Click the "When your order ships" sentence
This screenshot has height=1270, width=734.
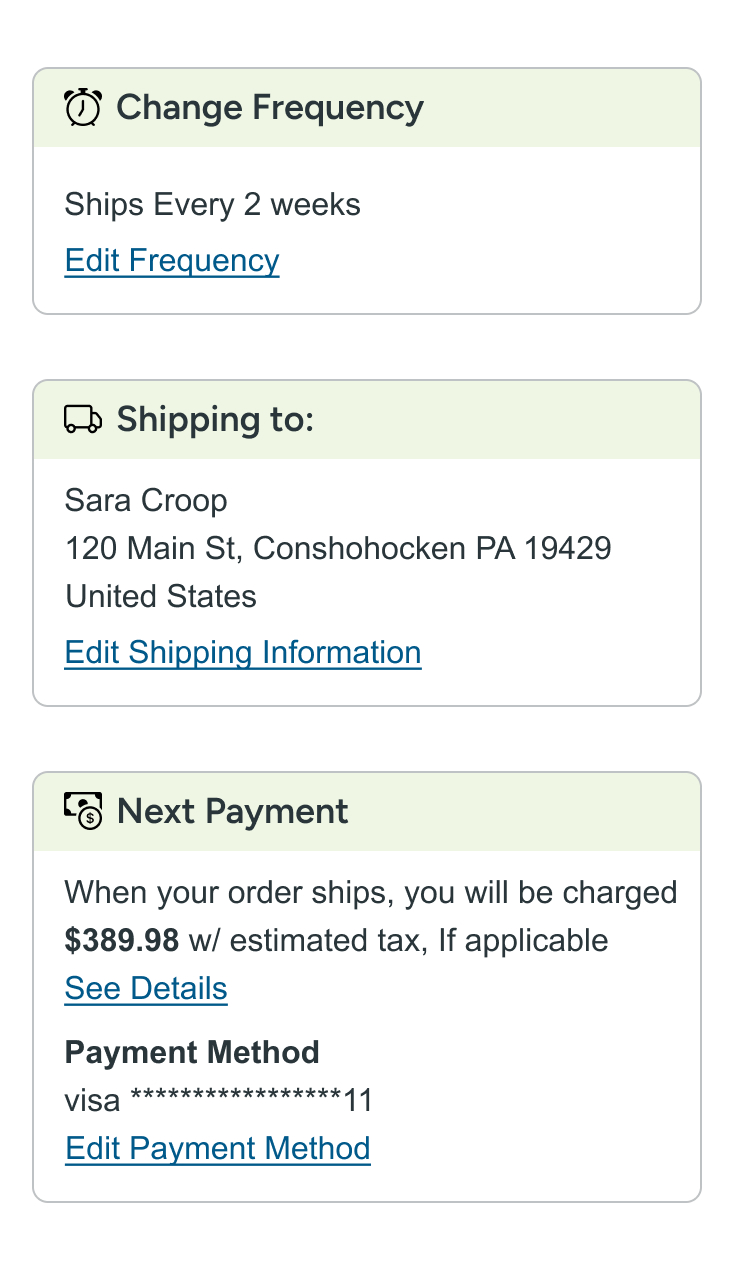(370, 892)
